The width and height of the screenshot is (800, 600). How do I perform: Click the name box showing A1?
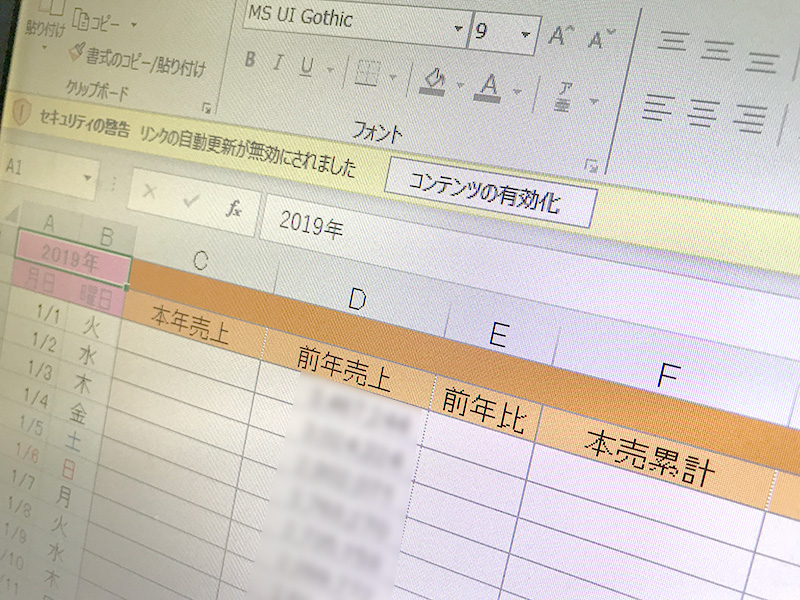point(49,172)
